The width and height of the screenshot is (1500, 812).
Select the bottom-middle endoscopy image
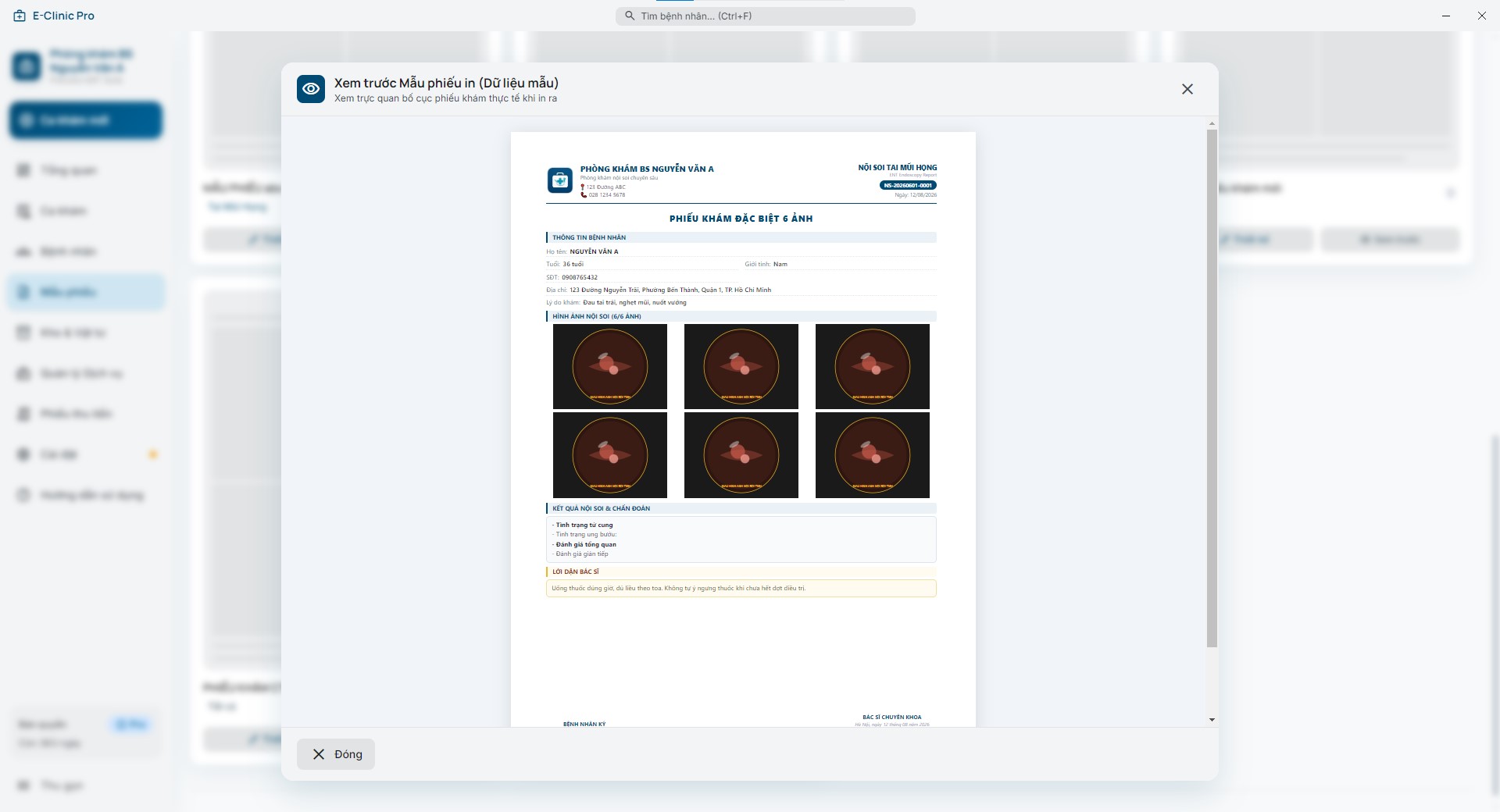click(x=741, y=455)
